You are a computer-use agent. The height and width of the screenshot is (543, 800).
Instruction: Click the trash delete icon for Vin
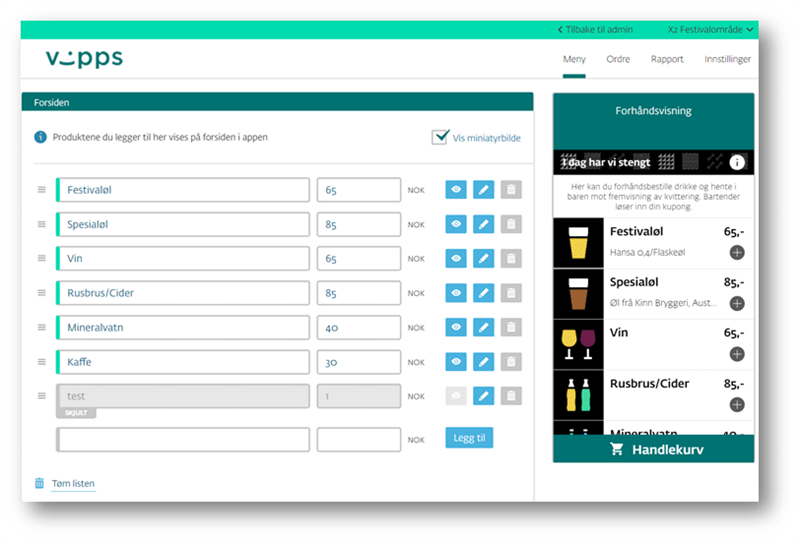click(510, 258)
